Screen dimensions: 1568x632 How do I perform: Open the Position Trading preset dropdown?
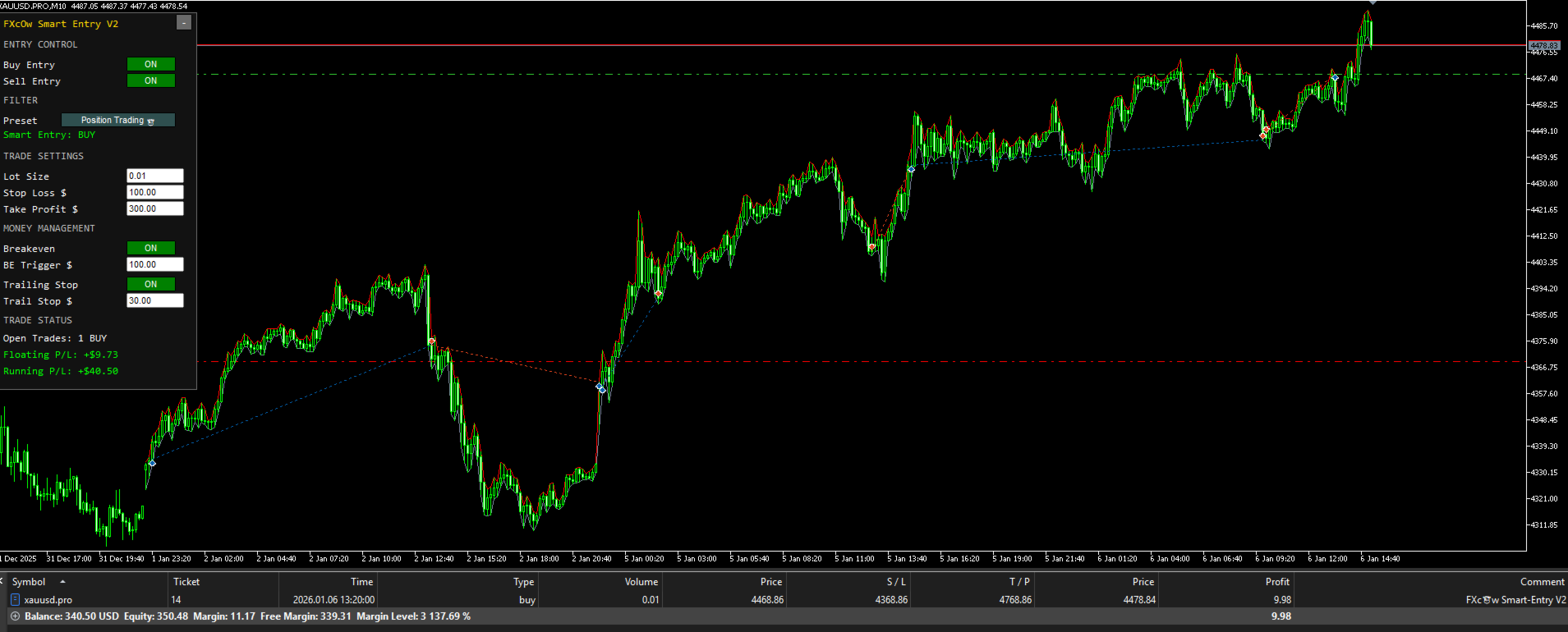tap(118, 120)
